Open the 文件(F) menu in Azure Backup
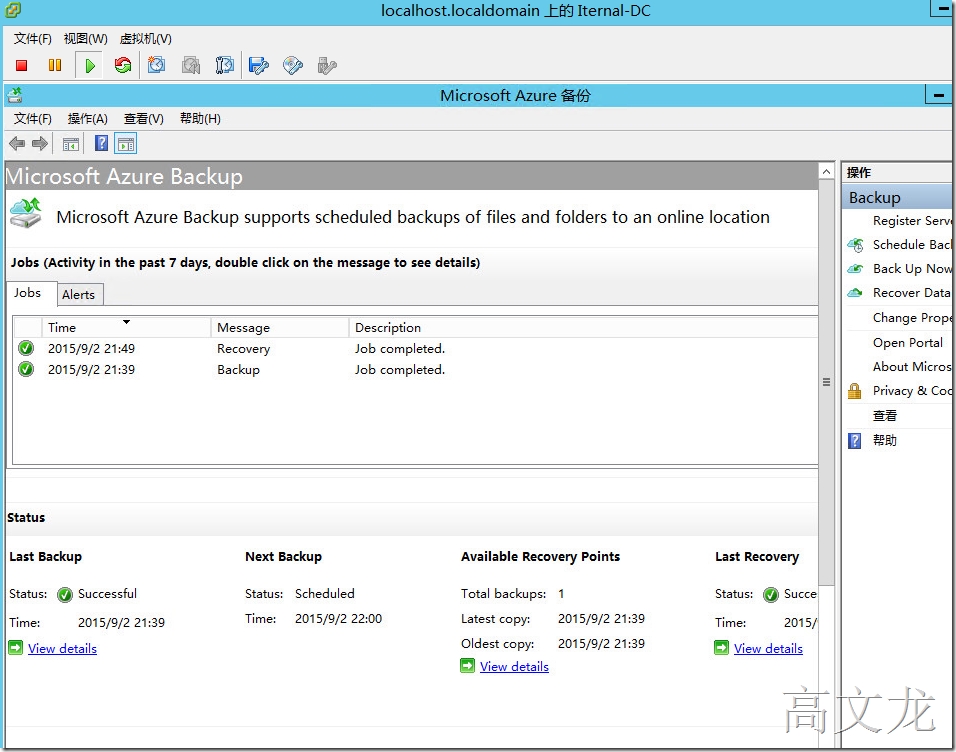Viewport: 956px width, 752px height. (32, 118)
